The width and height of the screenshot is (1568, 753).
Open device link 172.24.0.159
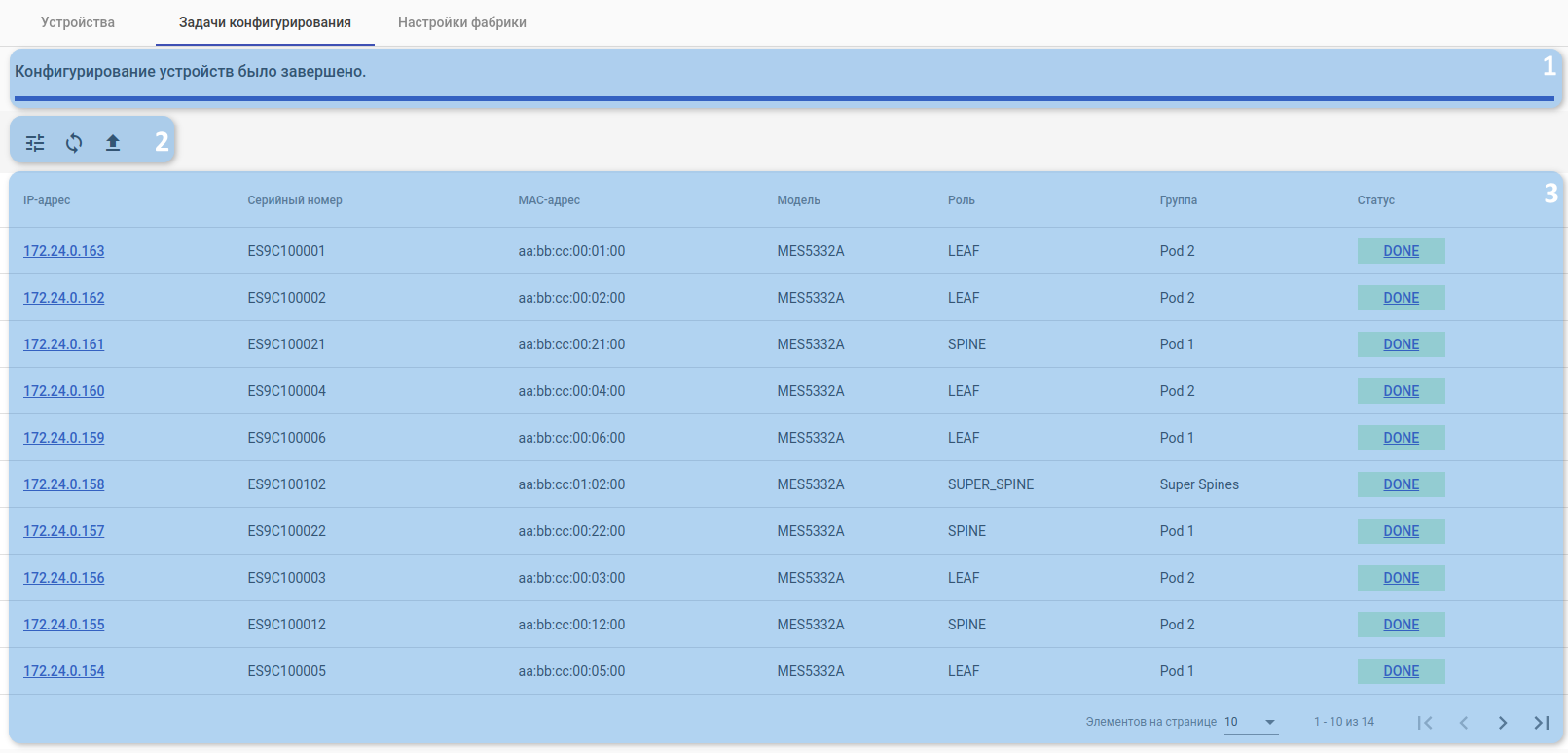[x=64, y=438]
